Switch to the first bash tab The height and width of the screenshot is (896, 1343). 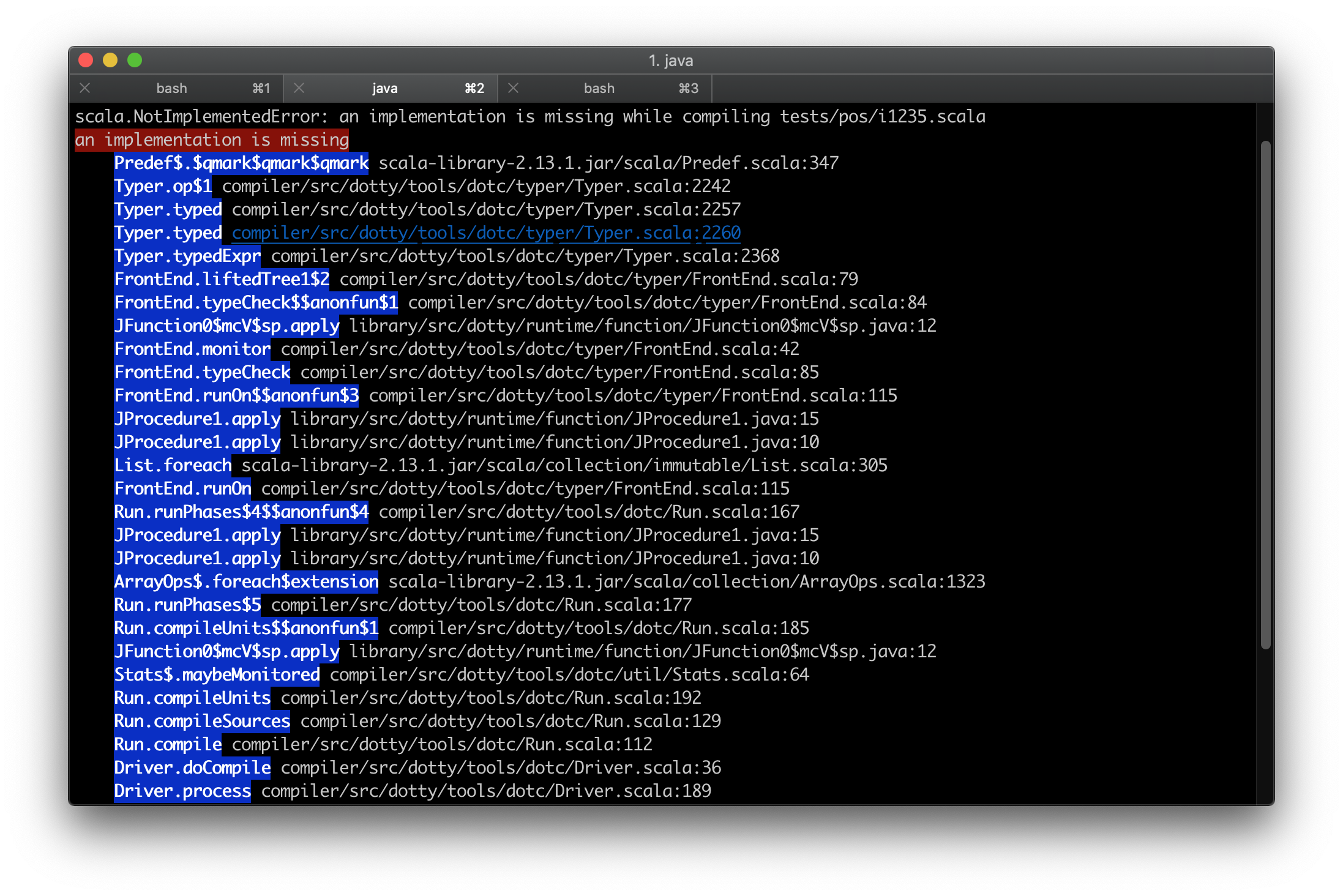[x=172, y=88]
